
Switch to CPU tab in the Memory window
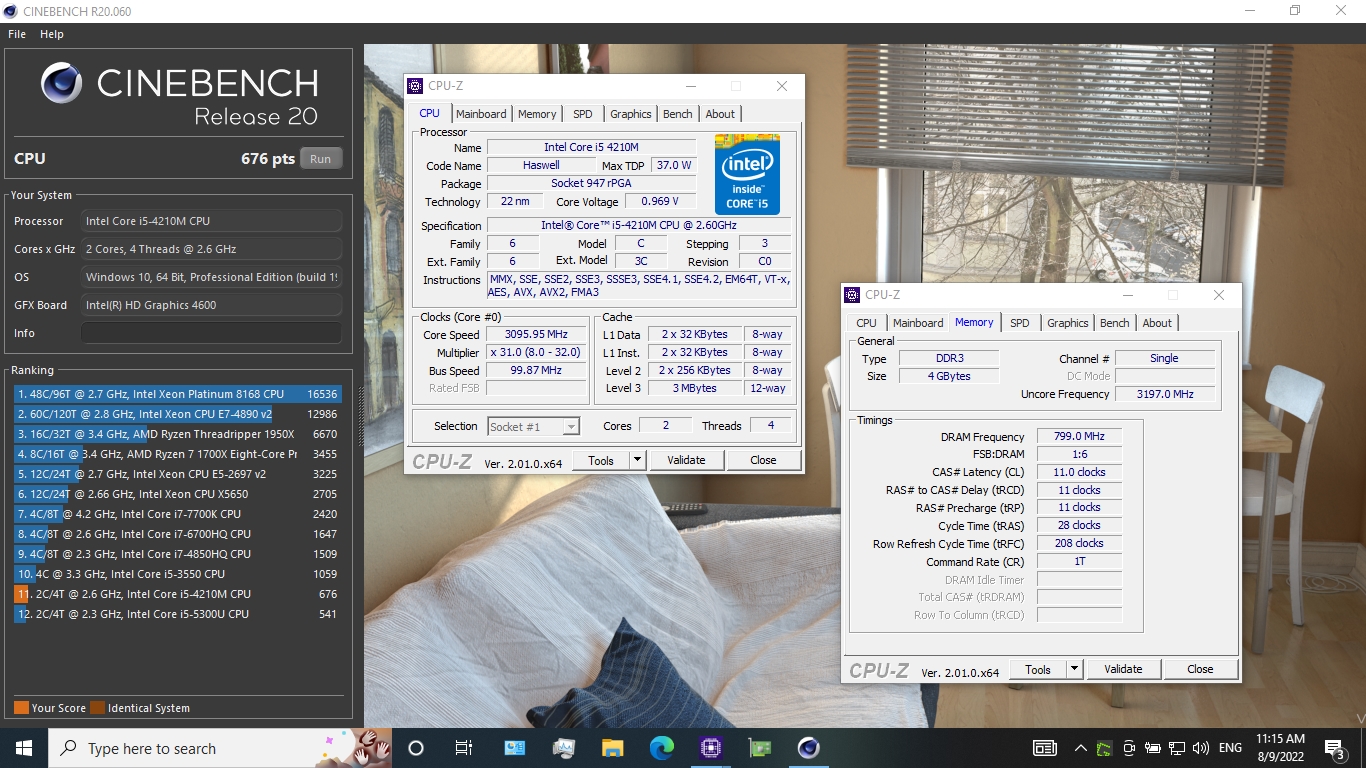(x=866, y=323)
